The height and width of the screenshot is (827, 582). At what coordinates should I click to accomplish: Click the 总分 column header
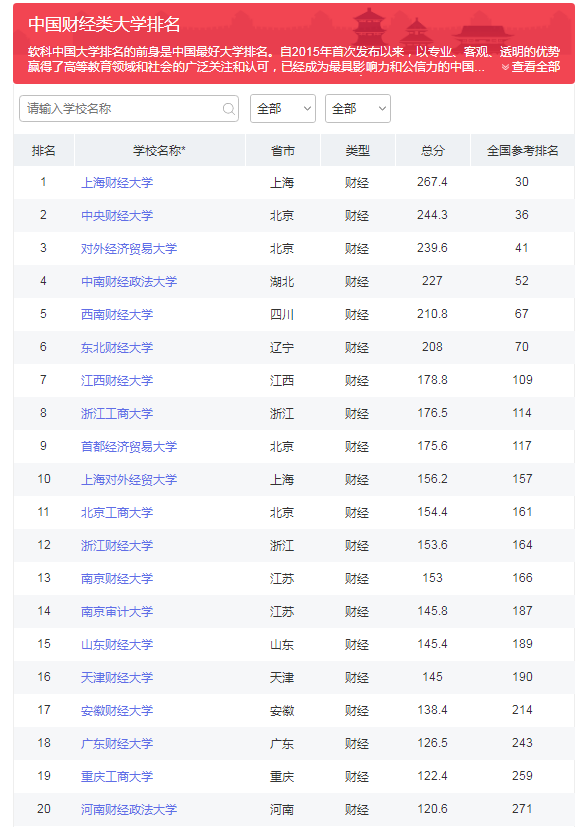[x=433, y=150]
